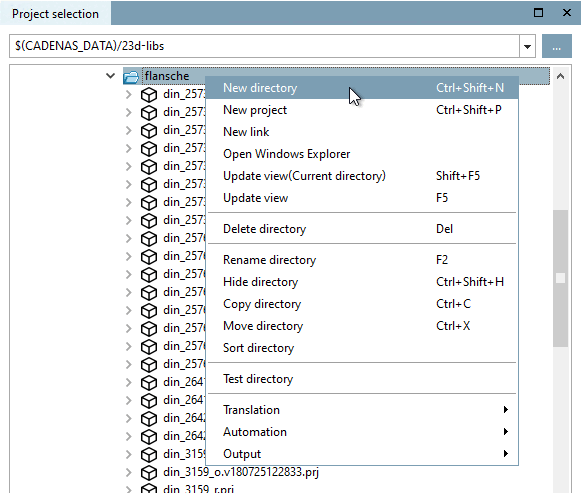Click the scrollbar up arrow
The height and width of the screenshot is (493, 581).
pos(561,76)
